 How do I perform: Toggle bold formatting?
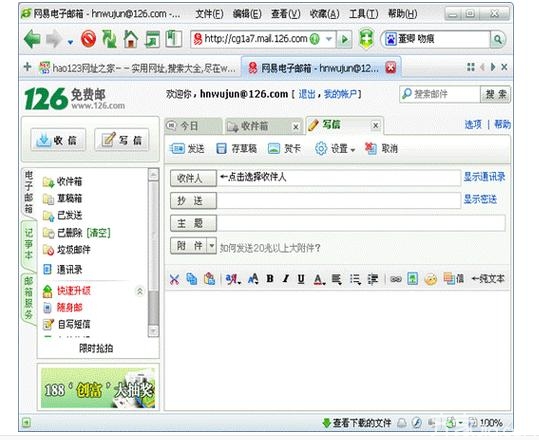[270, 279]
